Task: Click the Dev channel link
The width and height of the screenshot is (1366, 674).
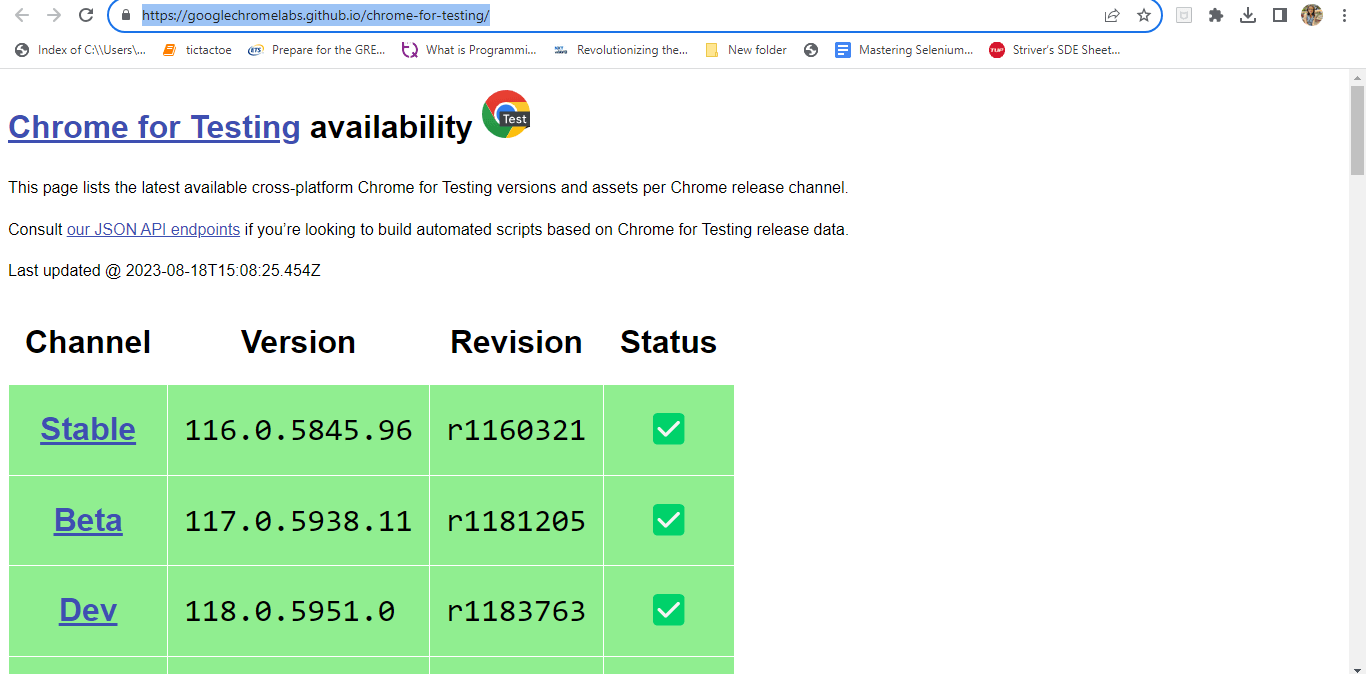Action: [x=88, y=610]
